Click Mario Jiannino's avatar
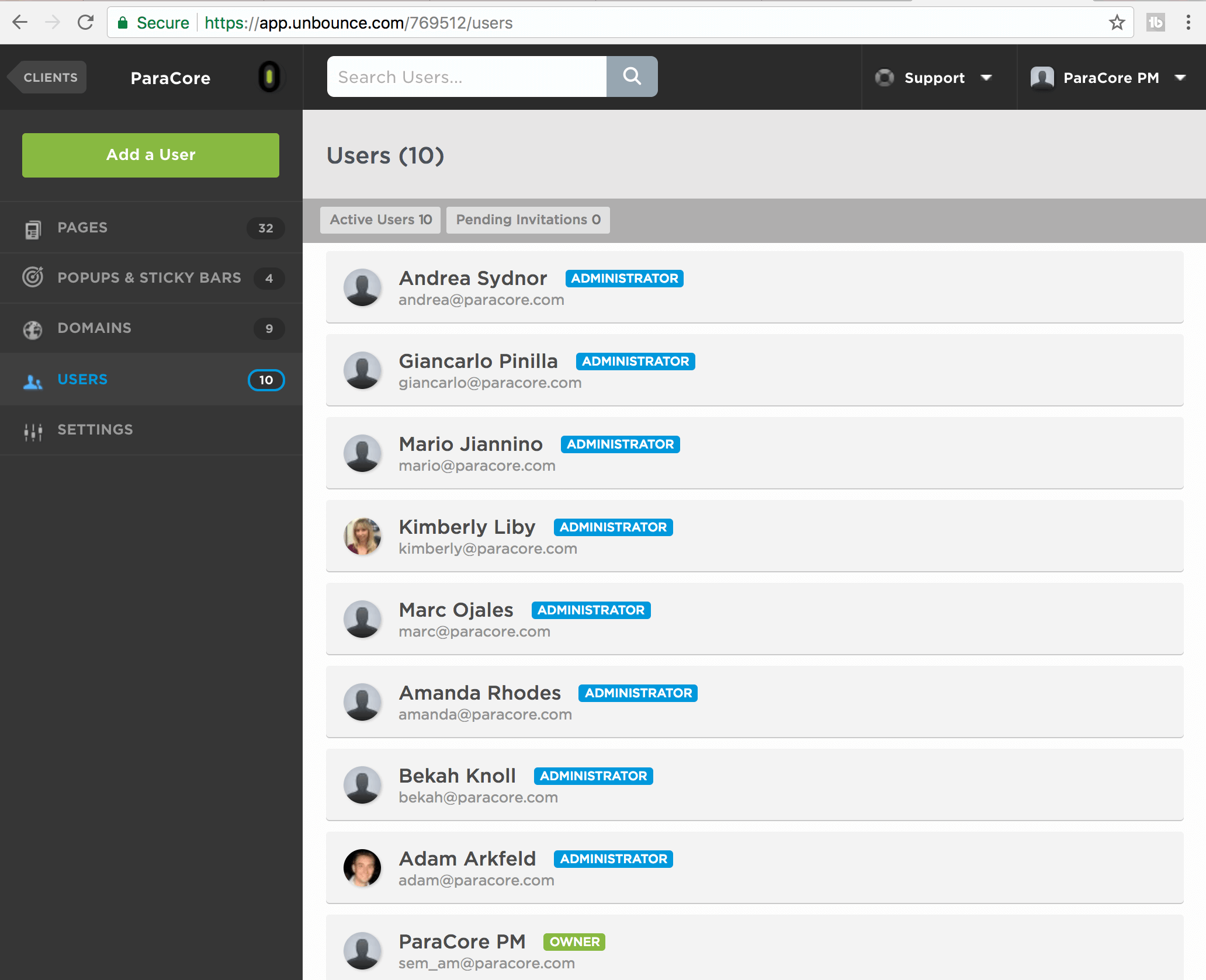 [x=362, y=453]
